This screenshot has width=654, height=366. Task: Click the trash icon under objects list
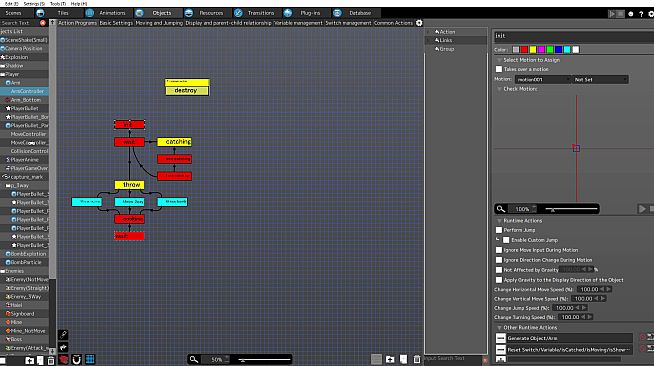[x=50, y=361]
